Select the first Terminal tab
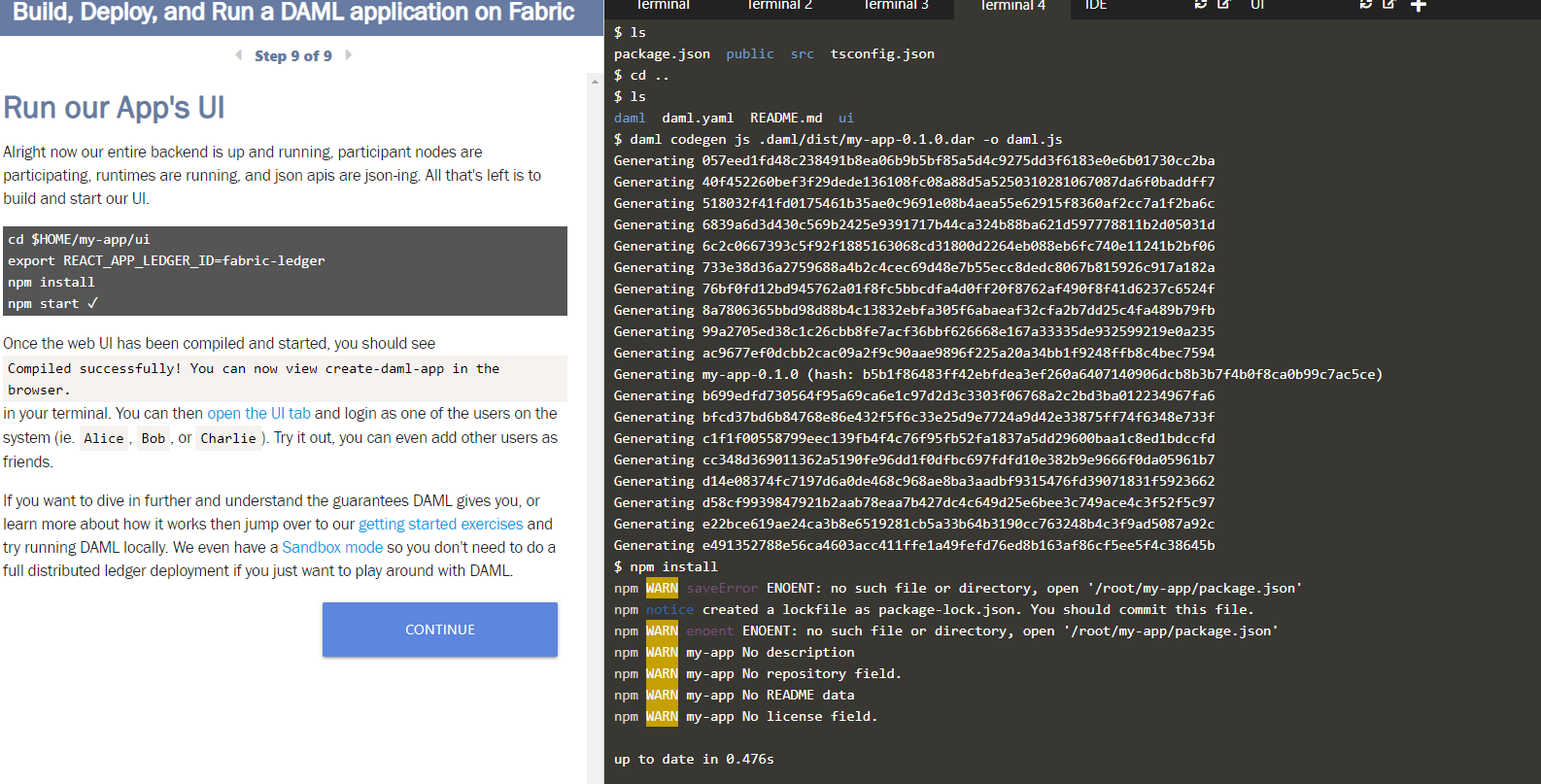The width and height of the screenshot is (1541, 784). pyautogui.click(x=663, y=6)
